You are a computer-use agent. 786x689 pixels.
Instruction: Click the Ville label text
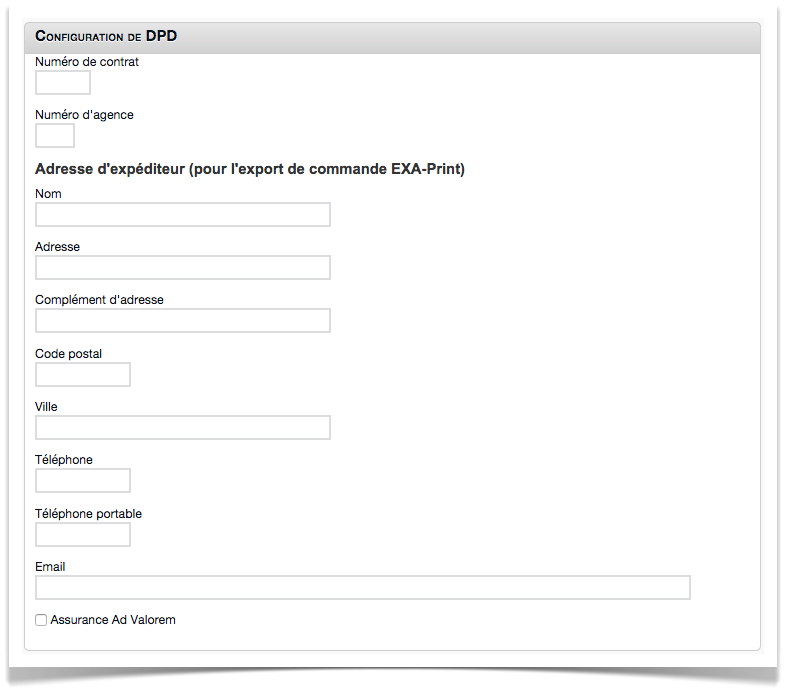[46, 407]
